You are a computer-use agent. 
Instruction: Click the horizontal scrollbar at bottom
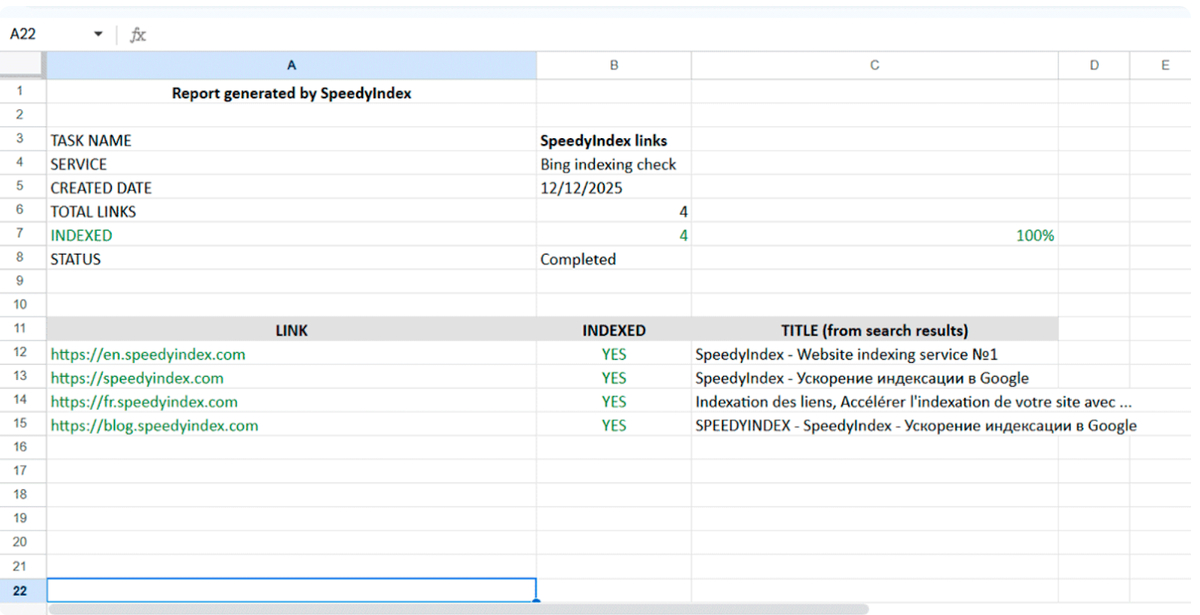(459, 609)
